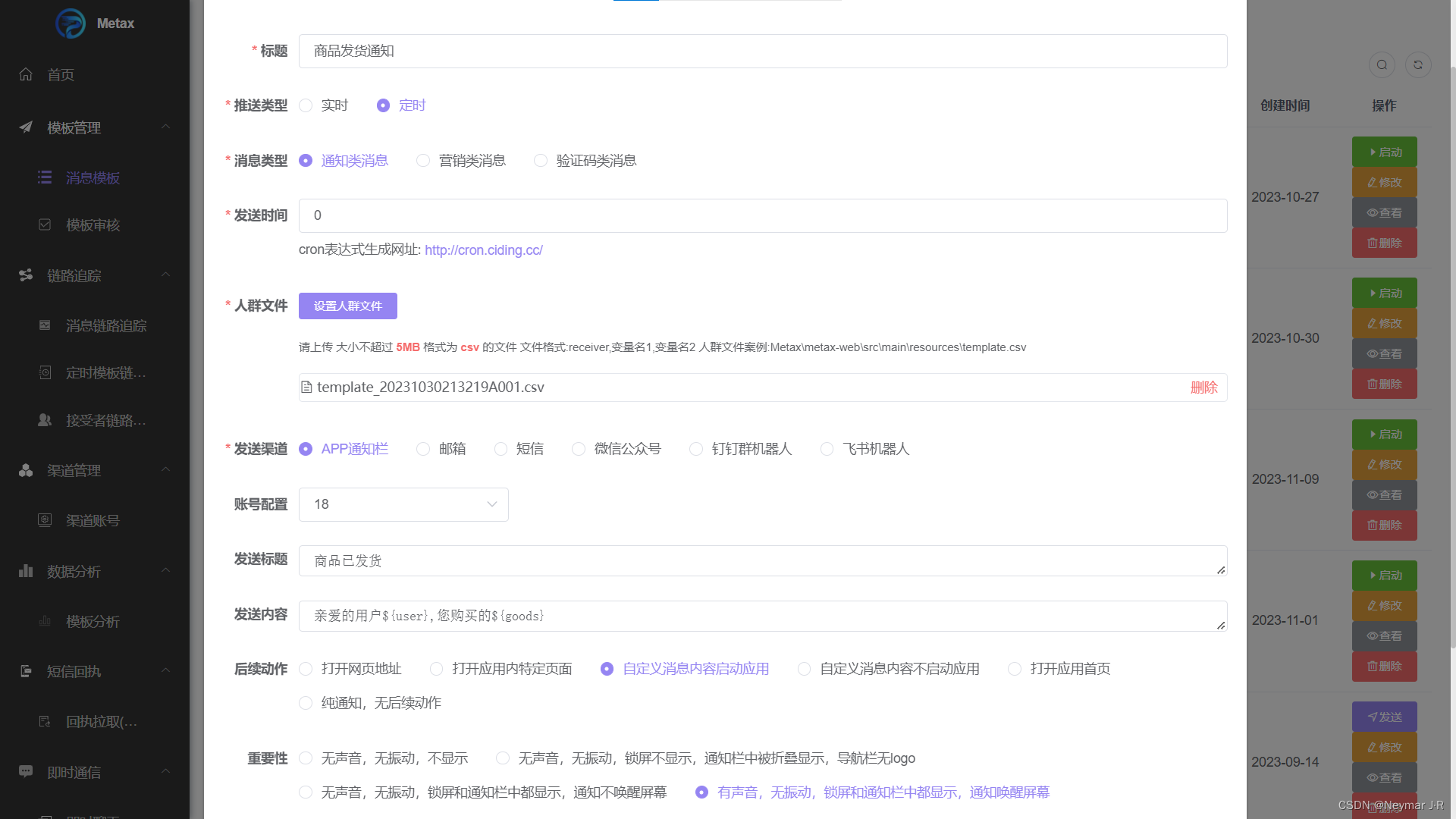This screenshot has height=819, width=1456.
Task: Click the bar chart icon for 数据分析
Action: click(26, 571)
